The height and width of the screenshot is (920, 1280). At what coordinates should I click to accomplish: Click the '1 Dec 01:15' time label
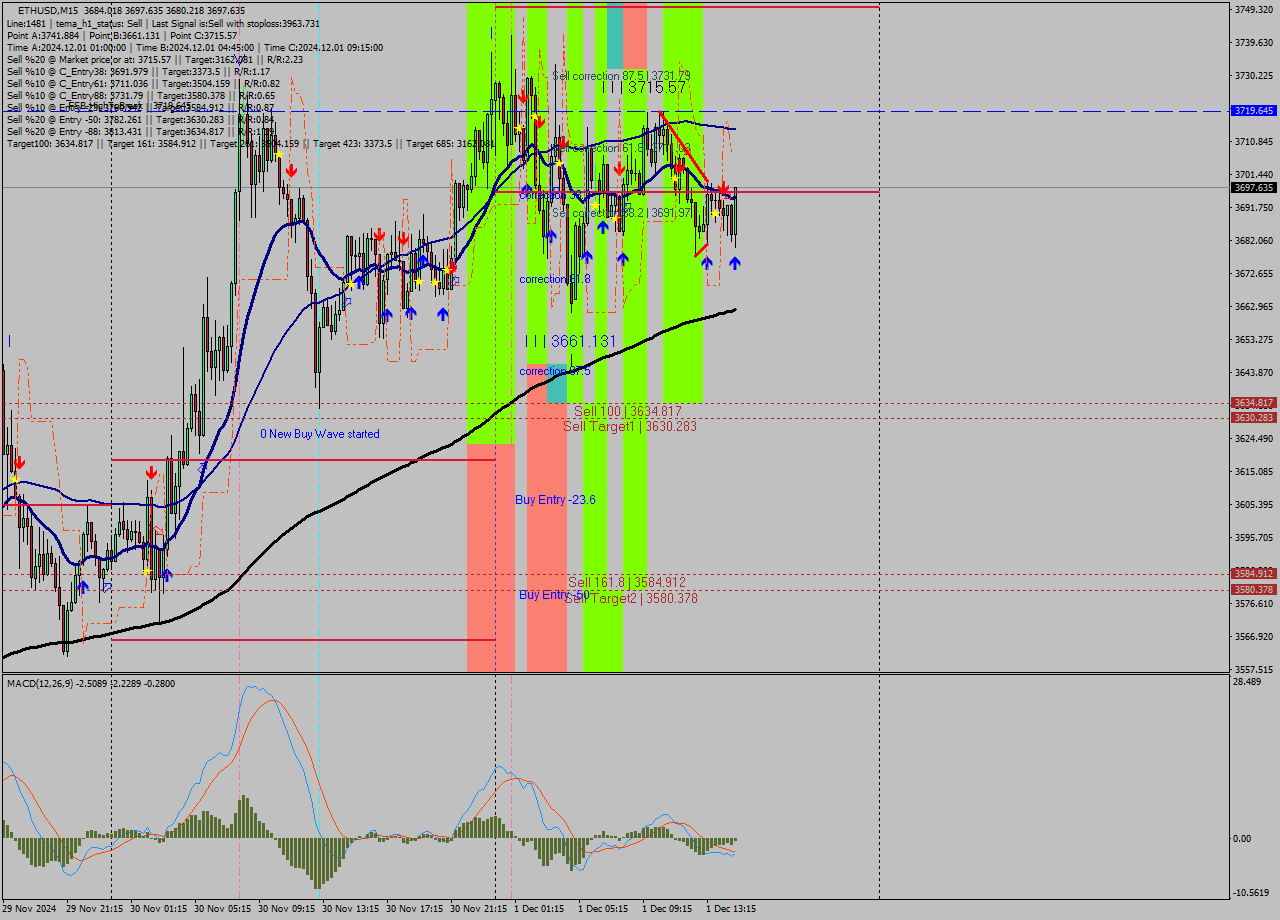539,909
